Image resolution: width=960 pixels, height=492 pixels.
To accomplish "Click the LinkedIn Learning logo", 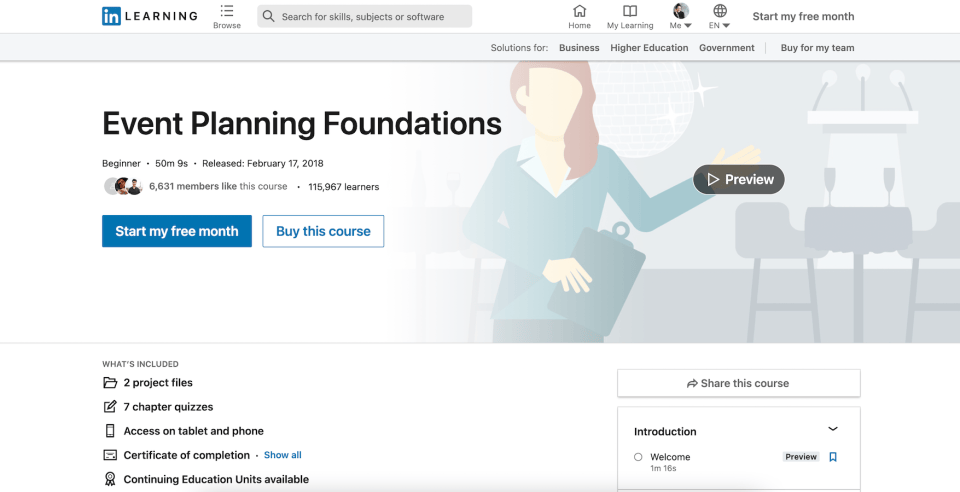I will pyautogui.click(x=150, y=17).
